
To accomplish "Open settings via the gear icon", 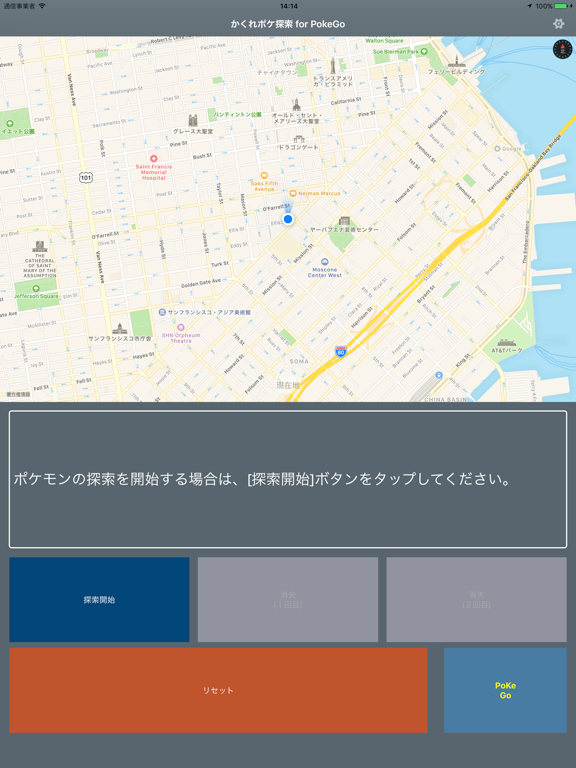I will pyautogui.click(x=558, y=24).
